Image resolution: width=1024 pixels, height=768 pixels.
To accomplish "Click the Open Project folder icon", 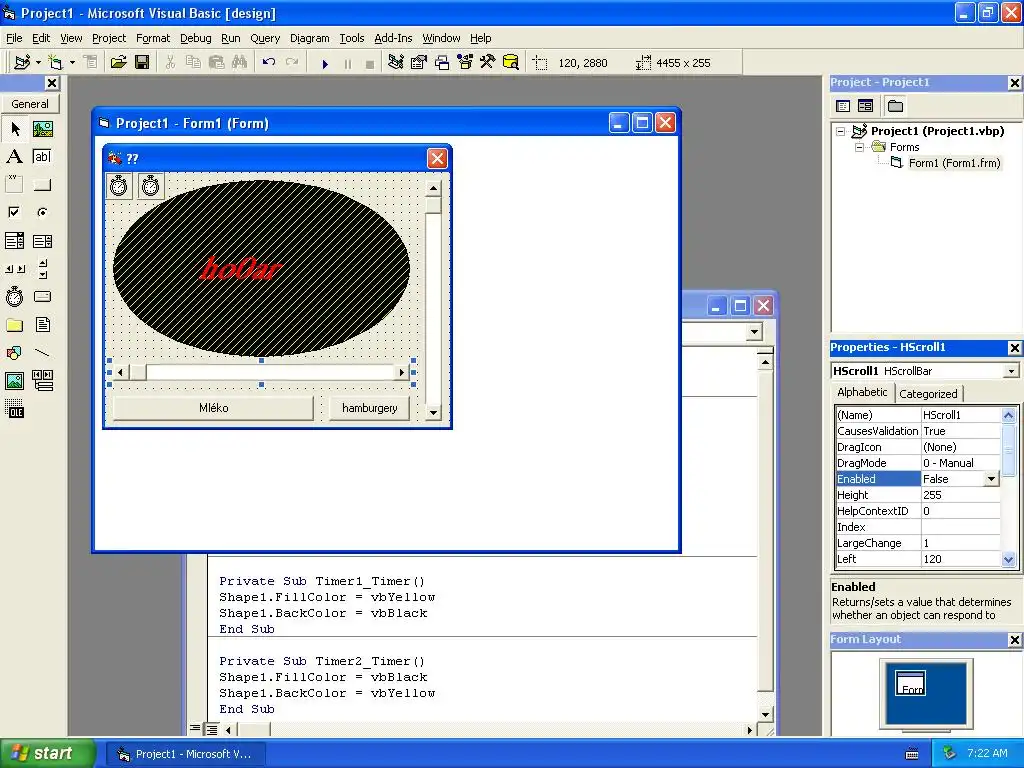I will [x=118, y=63].
